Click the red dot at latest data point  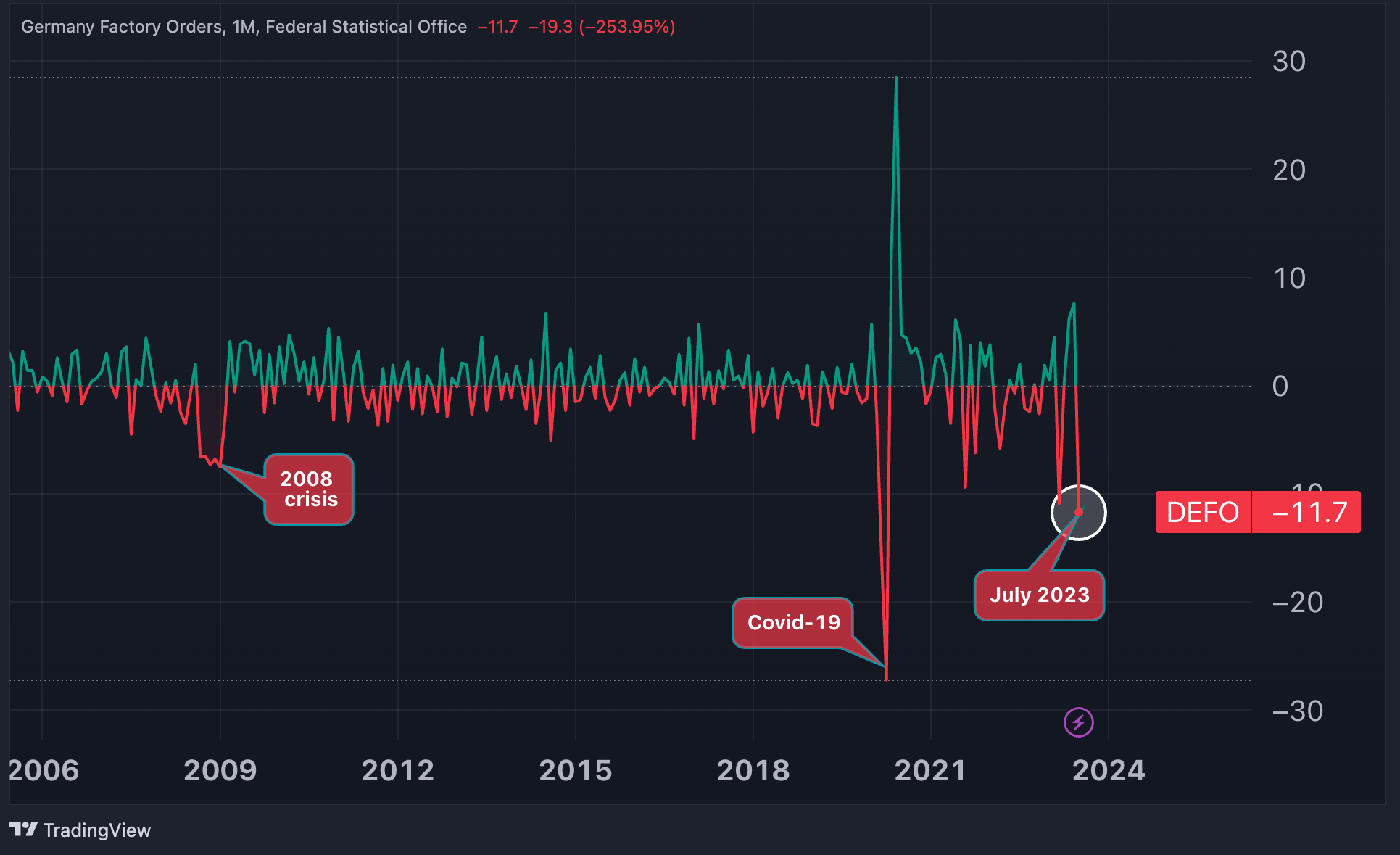point(1079,512)
